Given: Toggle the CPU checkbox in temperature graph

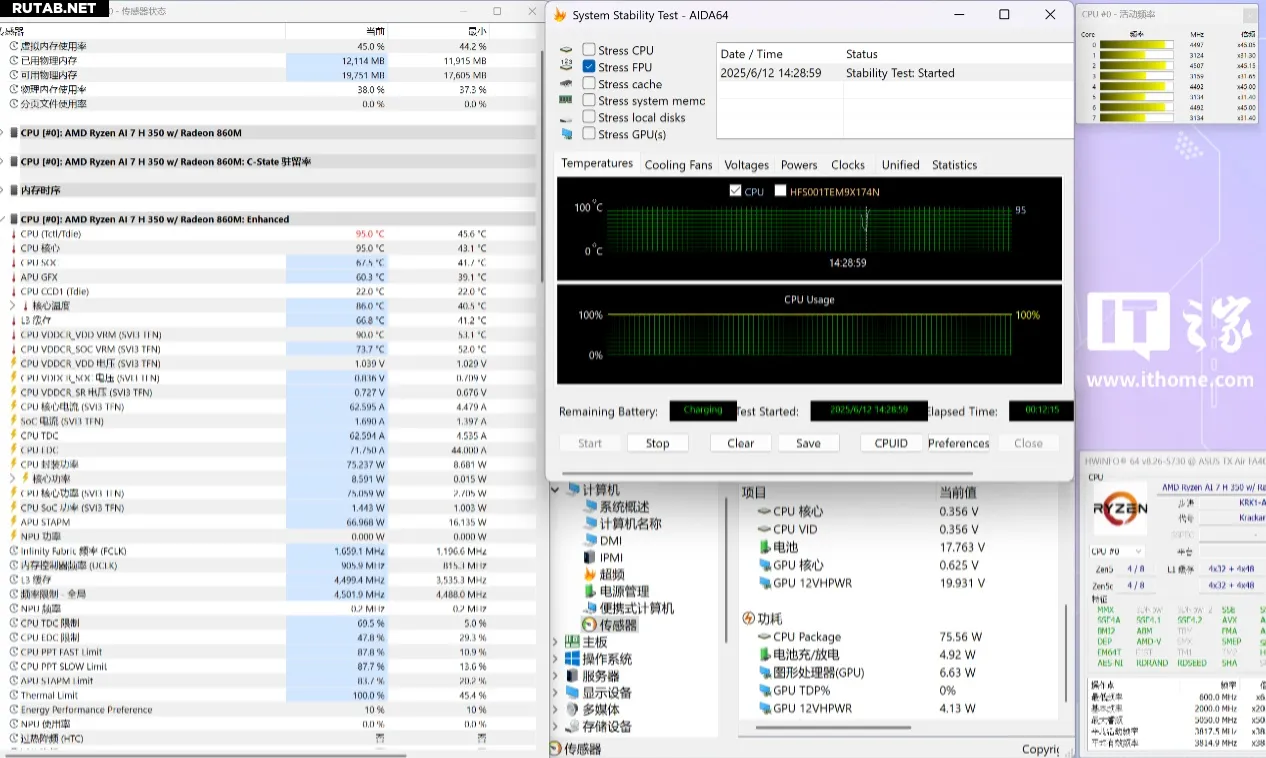Looking at the screenshot, I should pos(736,191).
